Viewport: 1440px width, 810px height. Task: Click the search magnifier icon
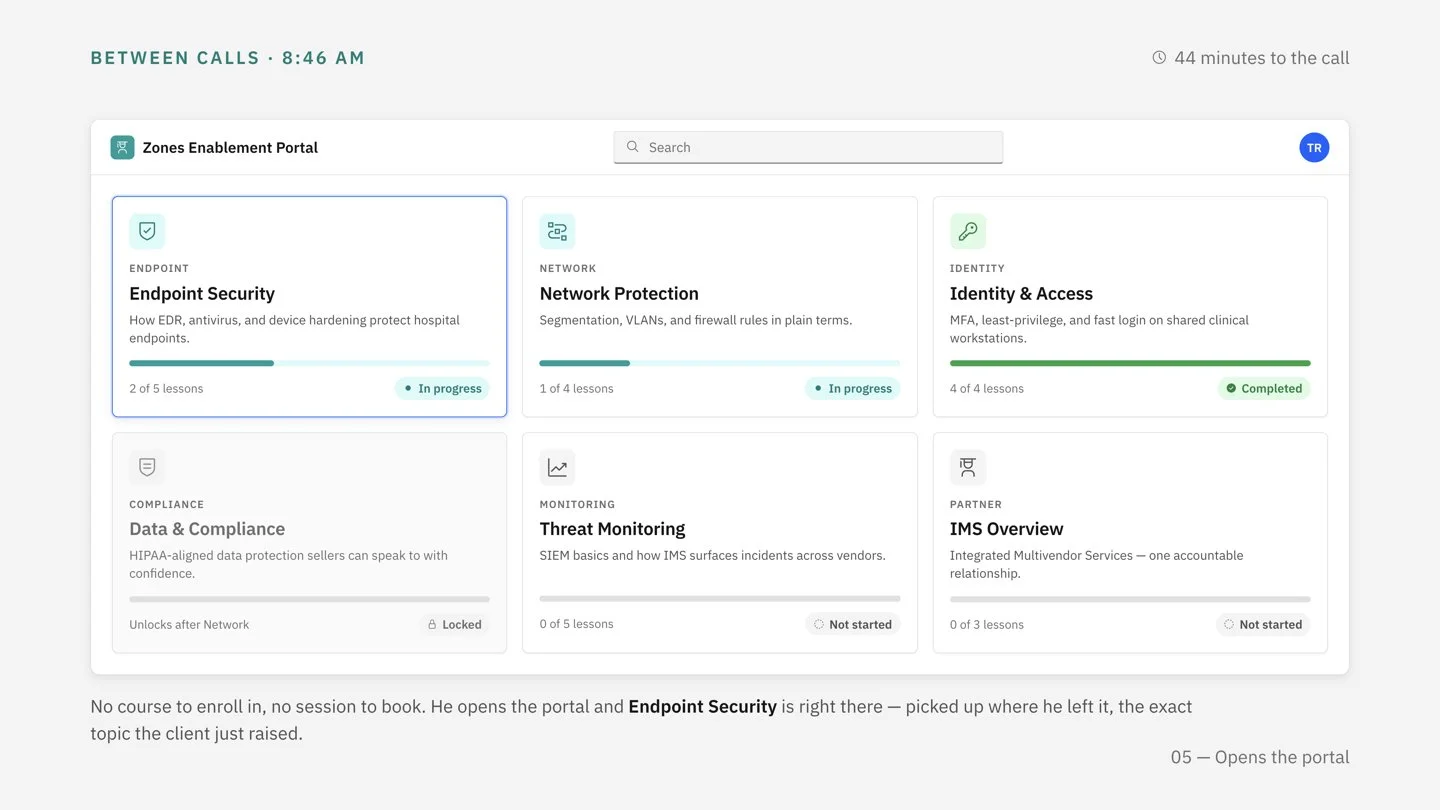(632, 147)
